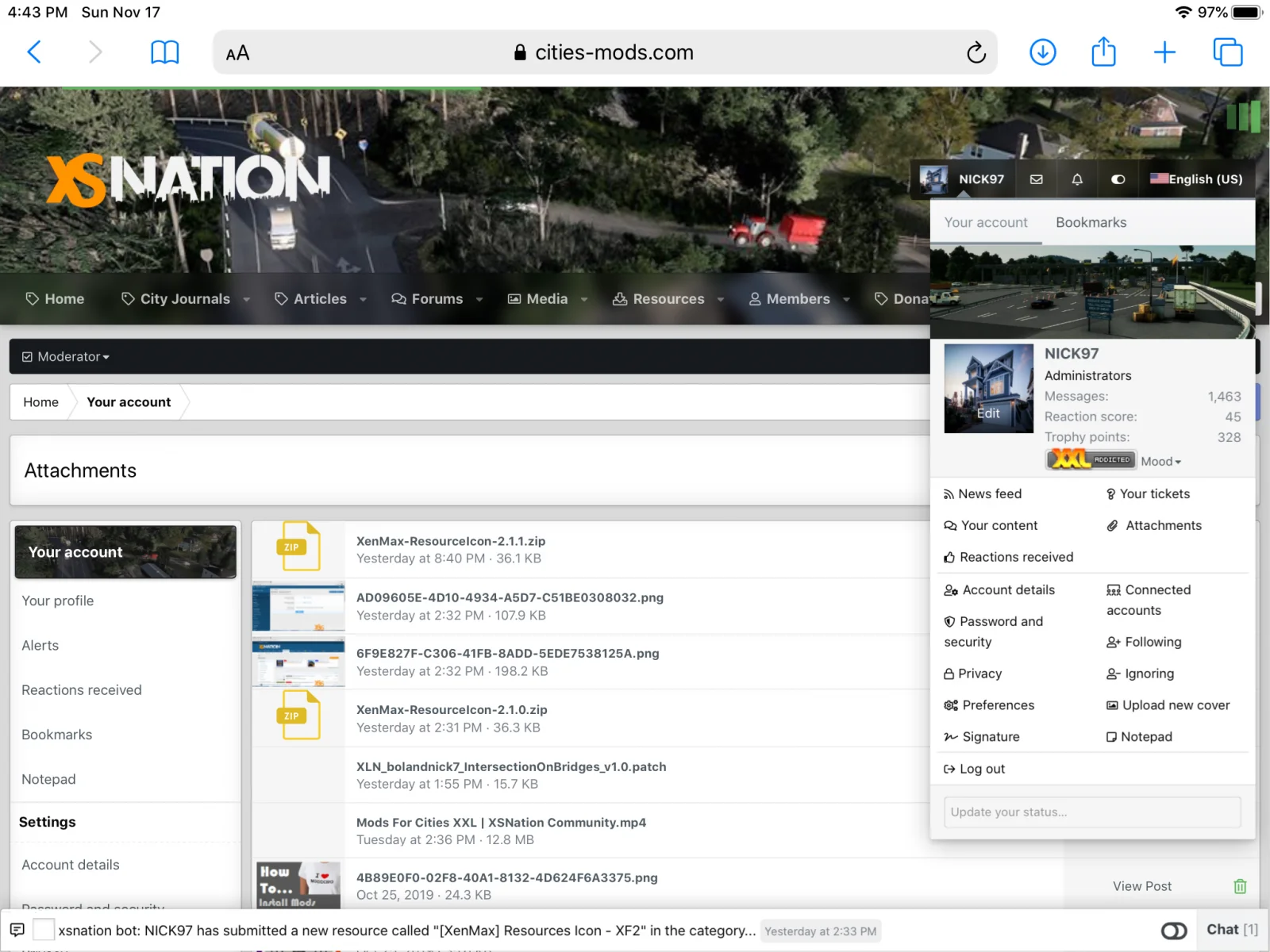Open Your tickets link
Viewport: 1270px width, 952px height.
click(x=1148, y=493)
